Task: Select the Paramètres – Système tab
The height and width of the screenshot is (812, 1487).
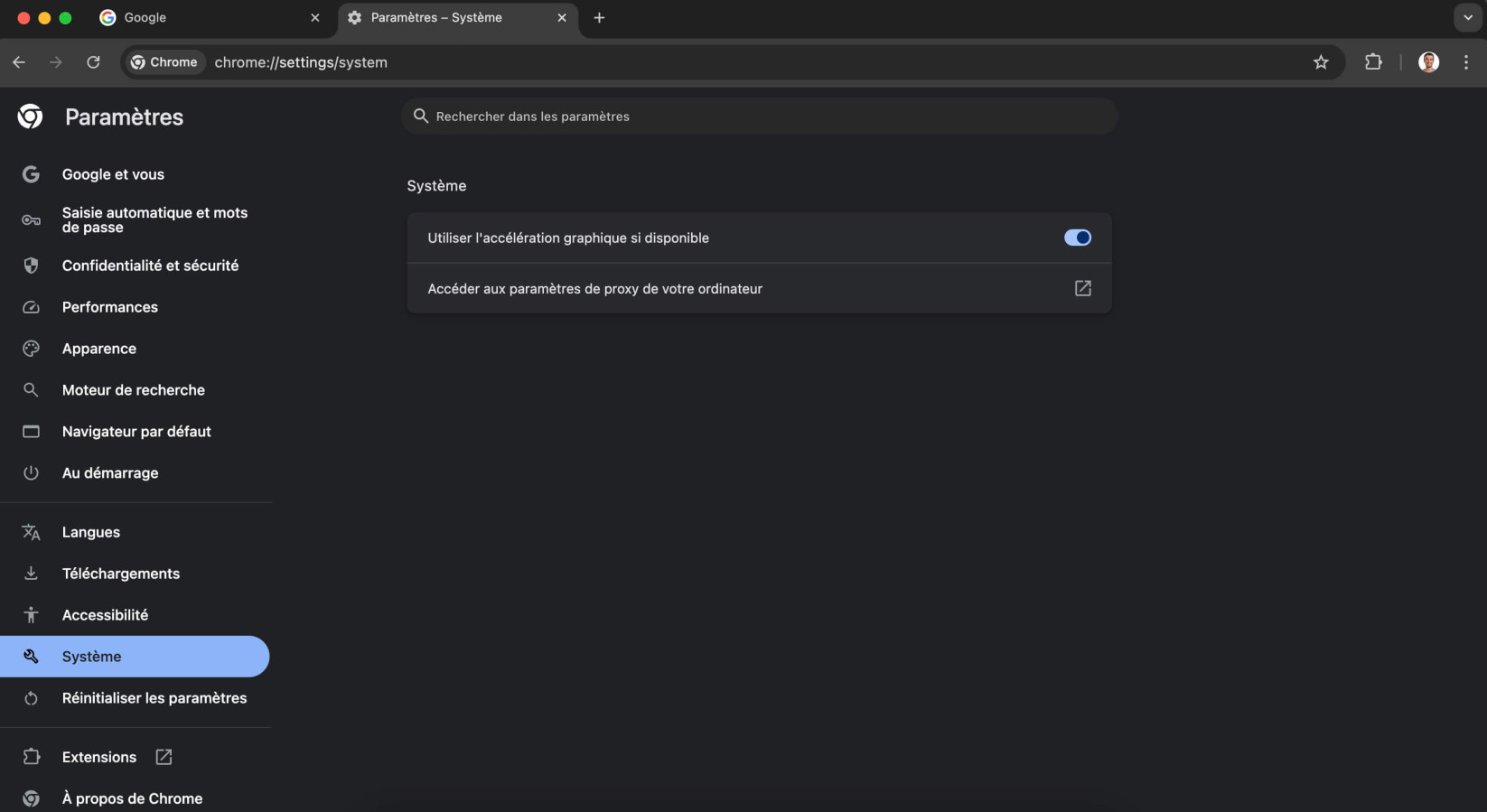Action: click(x=458, y=17)
